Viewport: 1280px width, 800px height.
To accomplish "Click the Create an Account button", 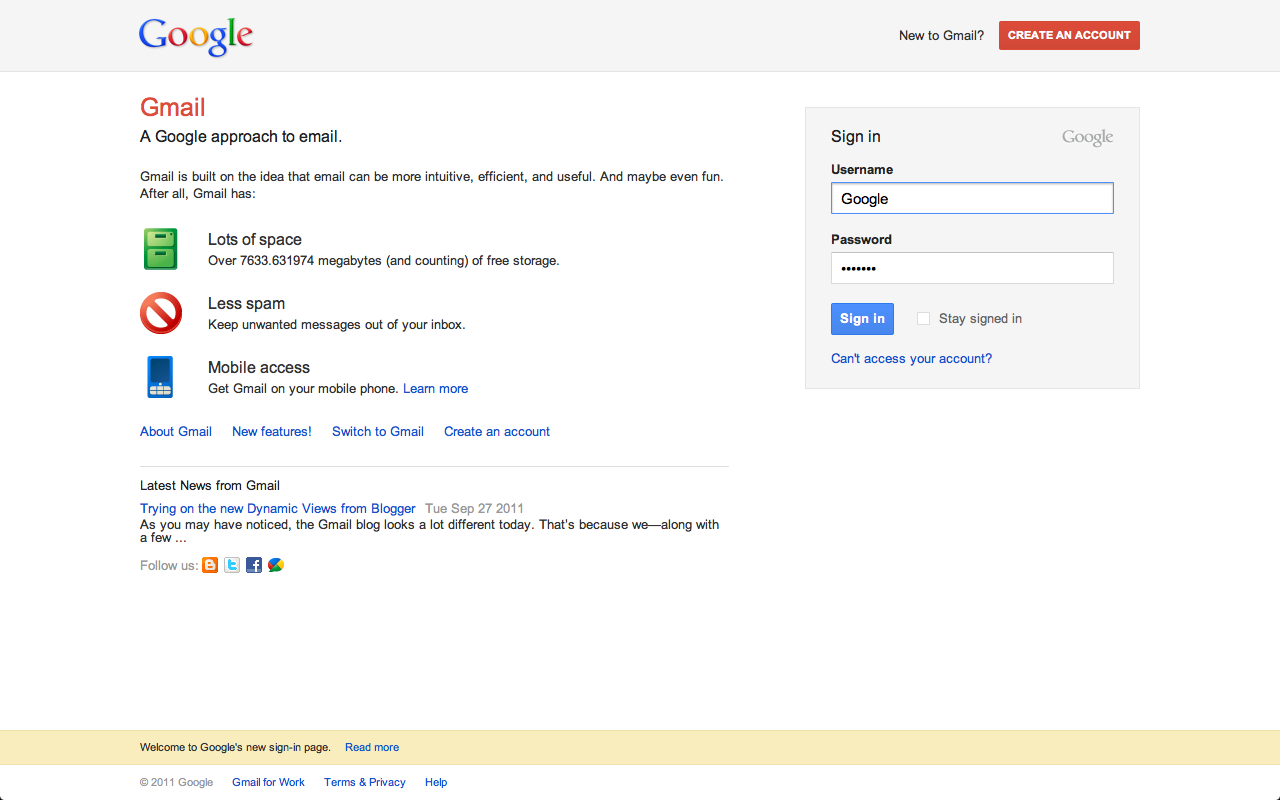I will (1069, 35).
